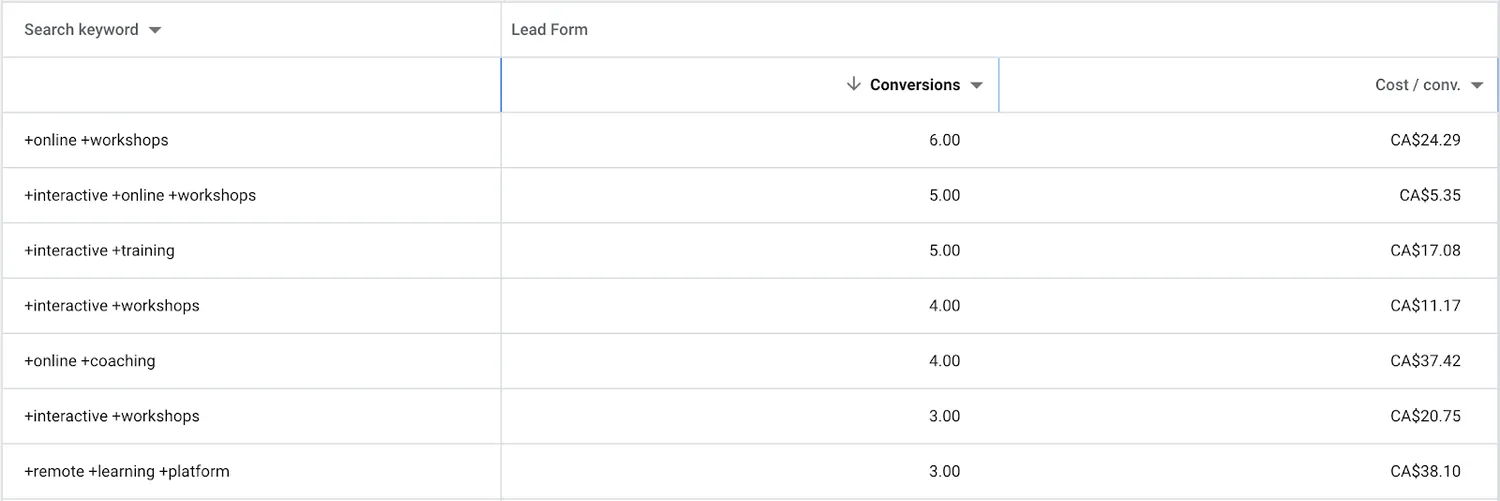Click the CA$38.10 cost value
Image resolution: width=1500 pixels, height=501 pixels.
1425,471
